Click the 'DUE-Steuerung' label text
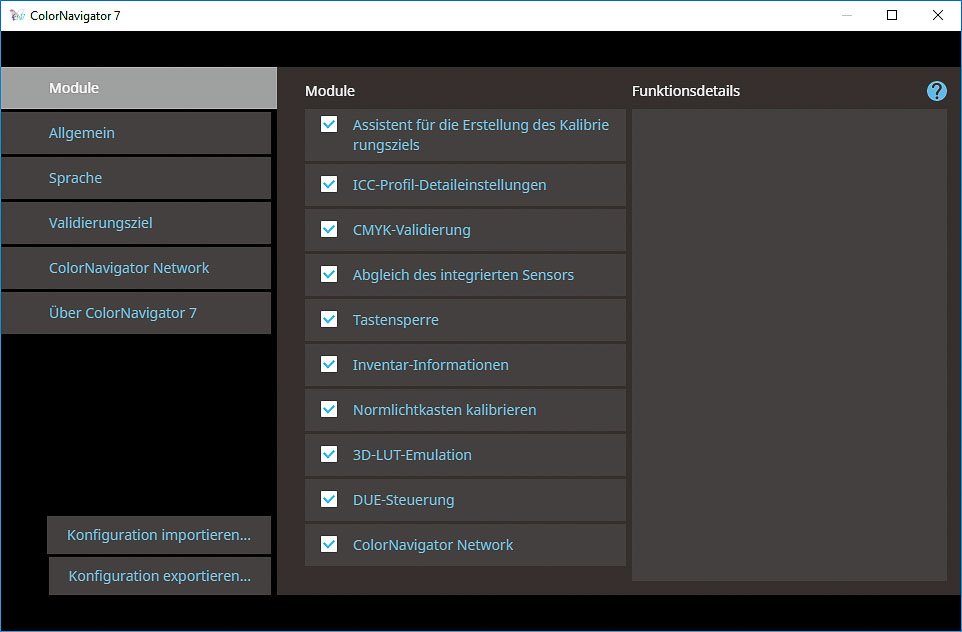Image resolution: width=962 pixels, height=632 pixels. [x=404, y=500]
